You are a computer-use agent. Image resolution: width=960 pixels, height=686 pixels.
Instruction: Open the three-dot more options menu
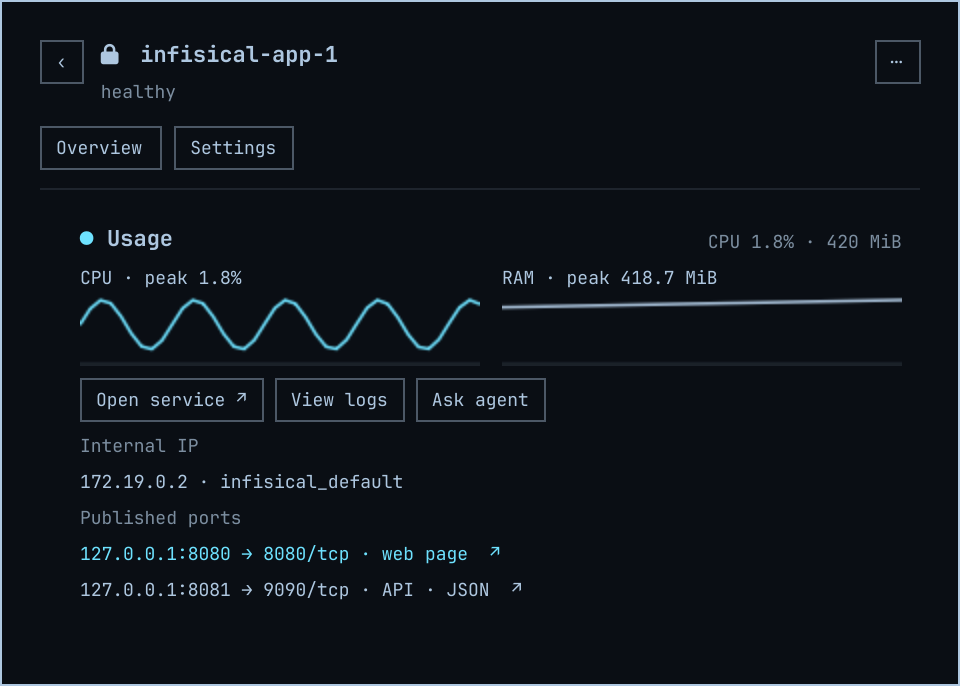click(898, 62)
